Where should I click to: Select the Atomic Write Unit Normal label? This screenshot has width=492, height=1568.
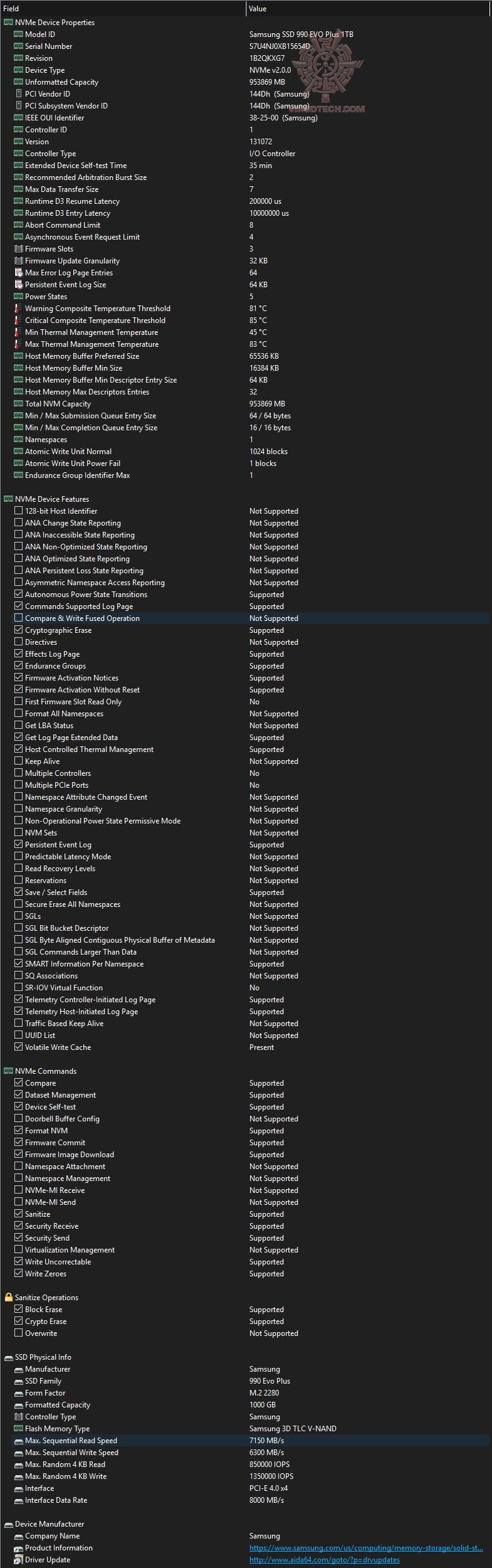click(68, 452)
